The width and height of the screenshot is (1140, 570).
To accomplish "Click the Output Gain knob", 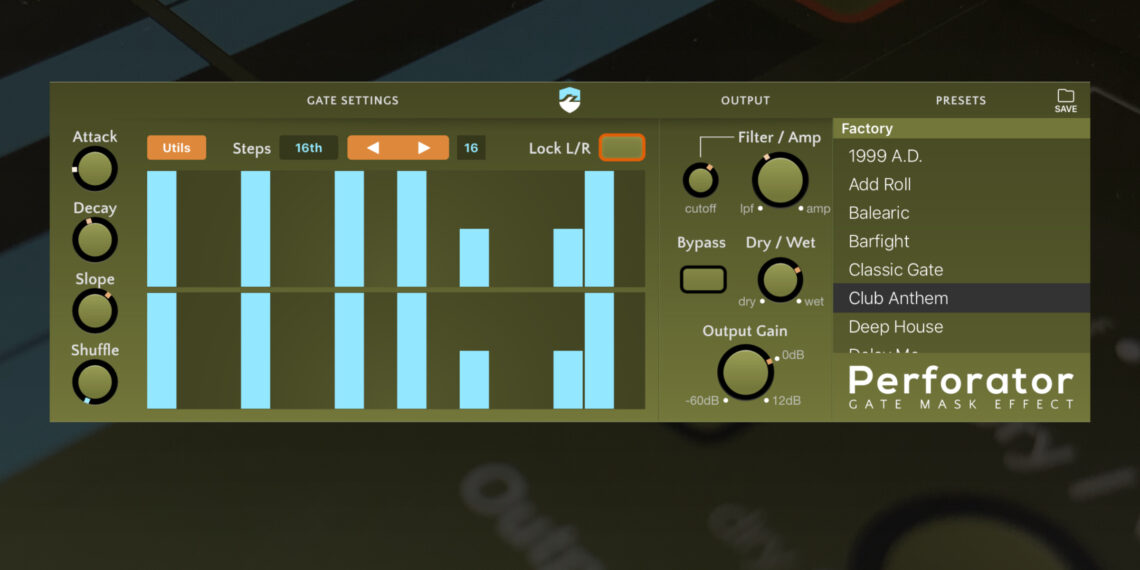I will [x=745, y=373].
